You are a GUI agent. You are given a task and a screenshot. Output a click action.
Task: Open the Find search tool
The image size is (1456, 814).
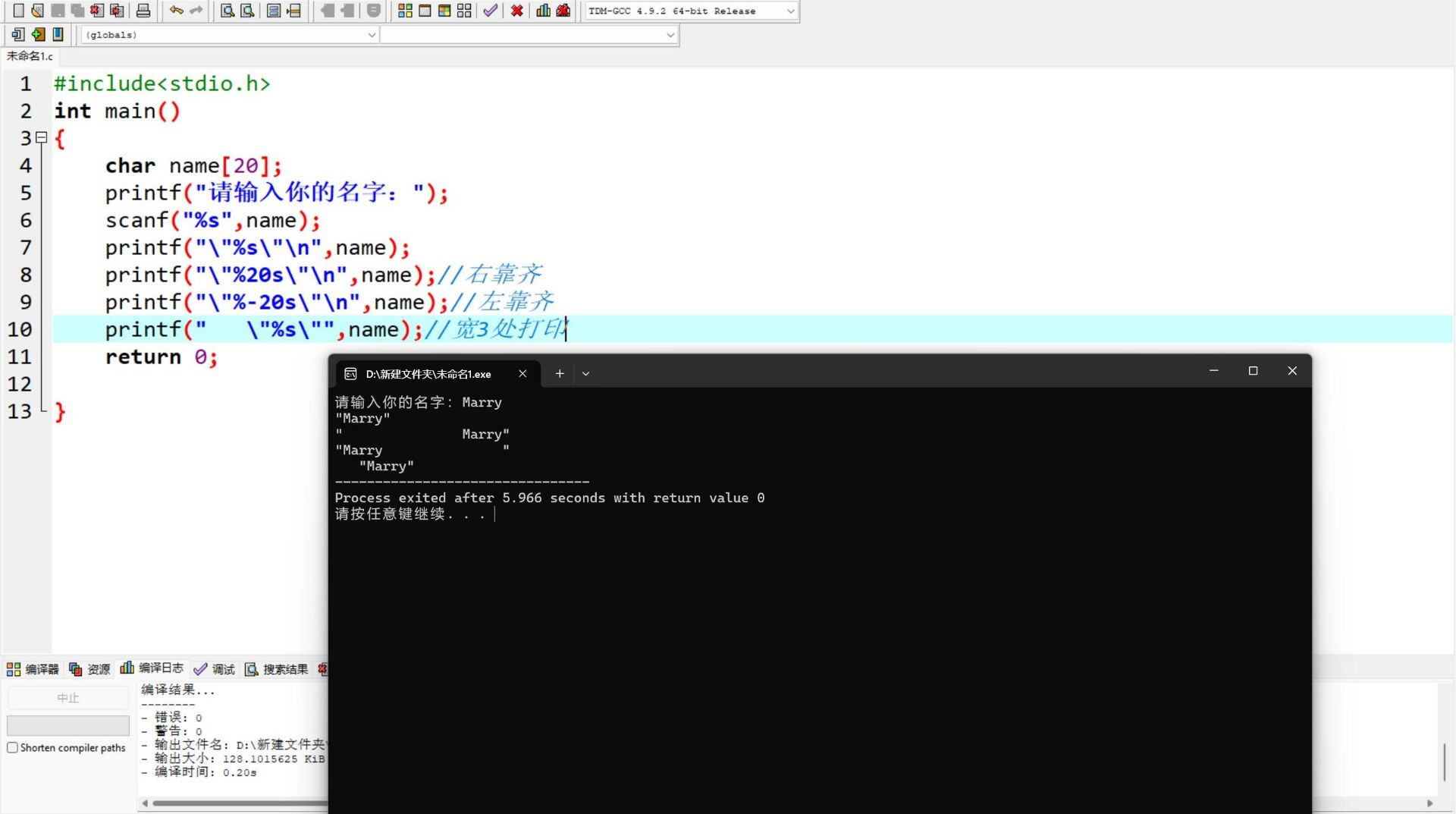pyautogui.click(x=227, y=11)
